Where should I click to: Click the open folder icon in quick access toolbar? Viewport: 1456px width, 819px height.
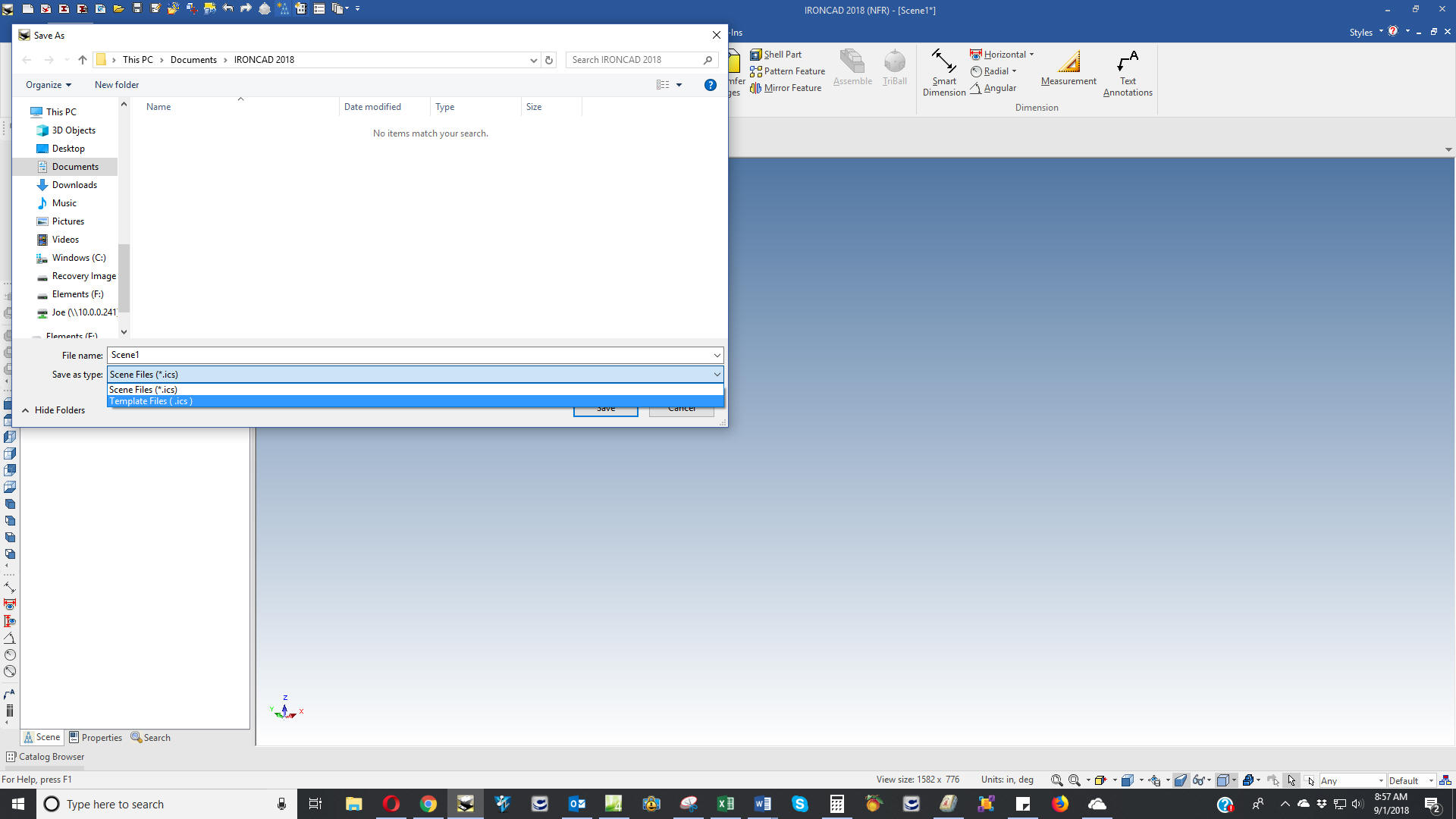click(119, 9)
